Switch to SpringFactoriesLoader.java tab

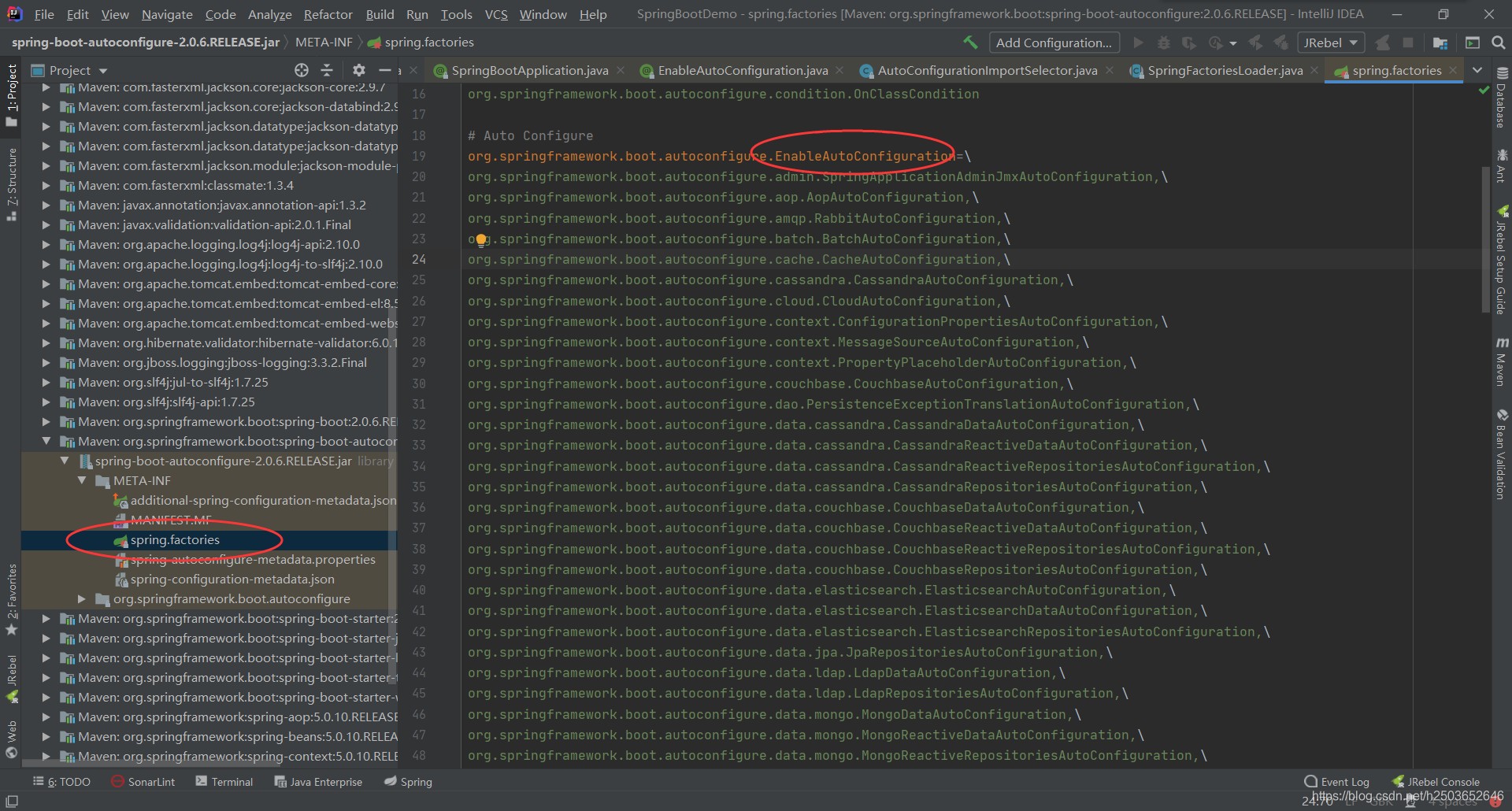click(1225, 70)
